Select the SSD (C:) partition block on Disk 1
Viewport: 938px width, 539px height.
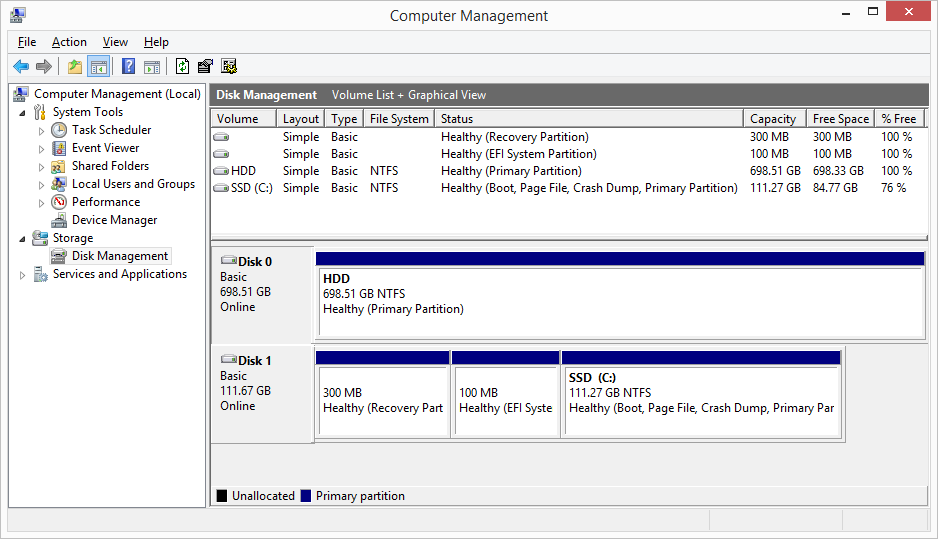(700, 400)
